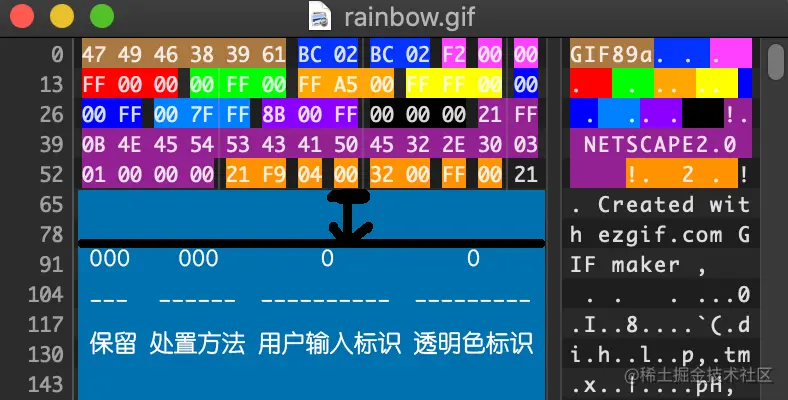The image size is (788, 400).
Task: Select ASCII text NETSCAPE2.0 in text column
Action: [660, 145]
